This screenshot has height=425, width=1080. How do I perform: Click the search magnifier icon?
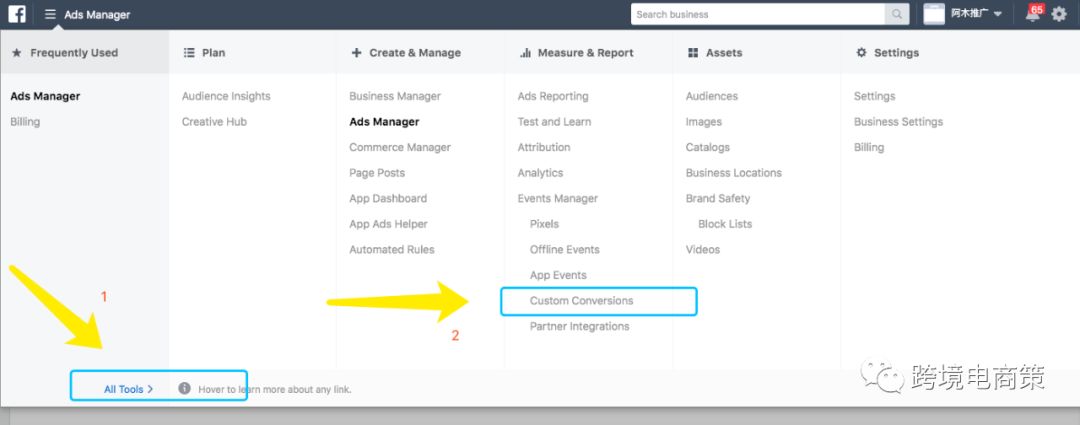[897, 14]
